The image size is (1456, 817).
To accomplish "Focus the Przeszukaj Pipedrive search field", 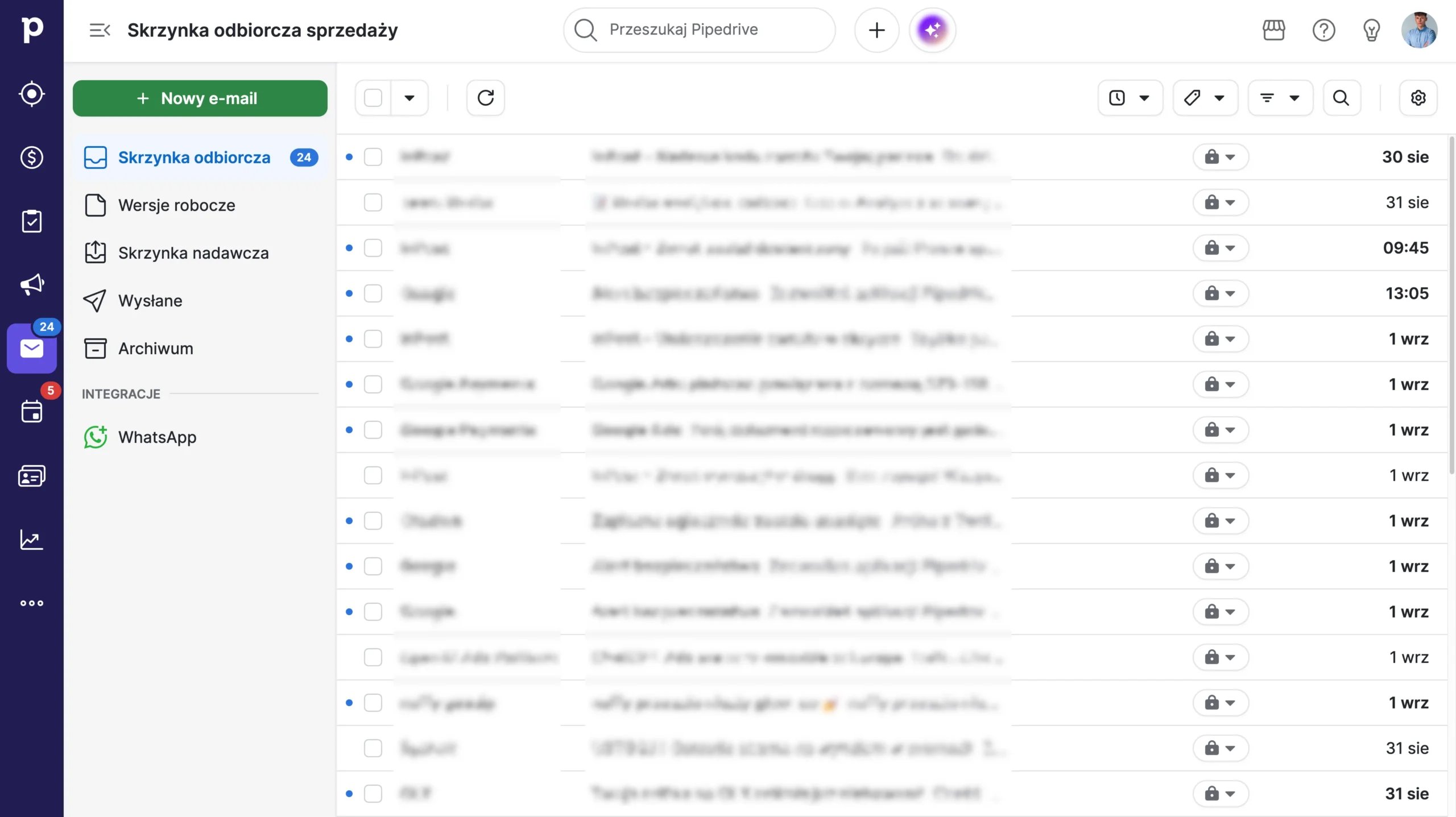I will click(700, 30).
